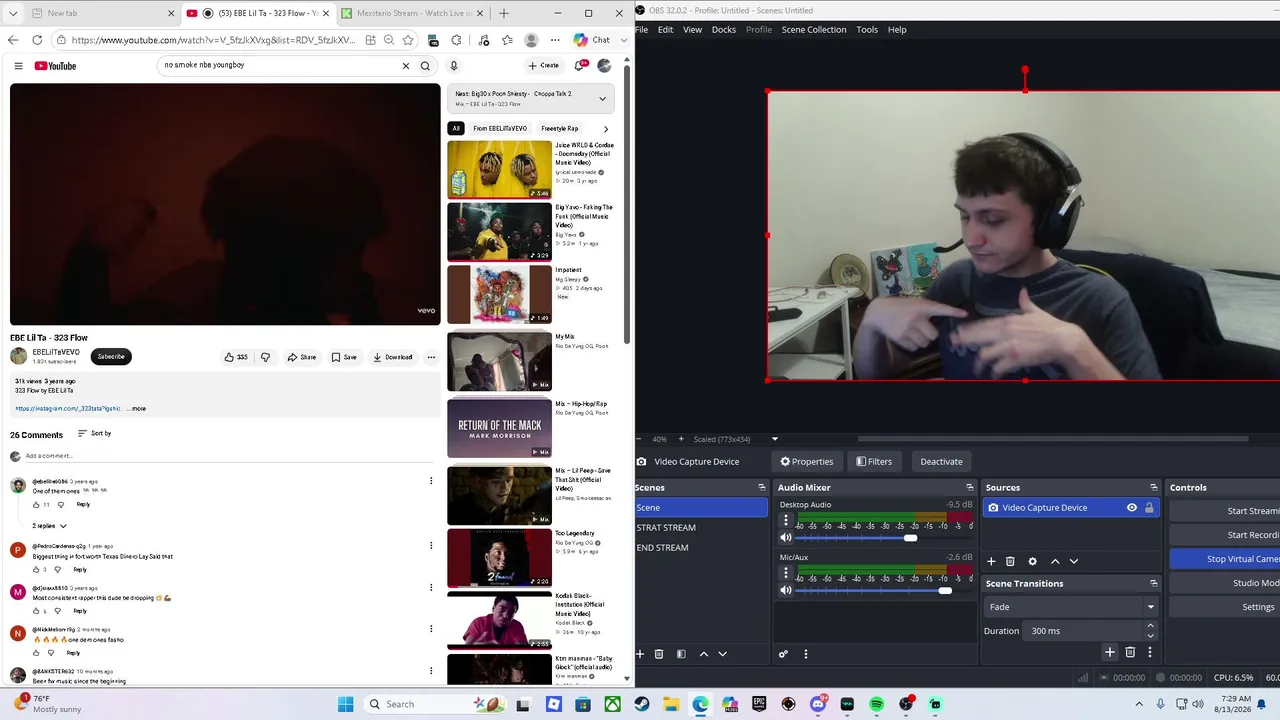The image size is (1280, 720).
Task: Open YouTube hamburger guide menu
Action: point(18,66)
